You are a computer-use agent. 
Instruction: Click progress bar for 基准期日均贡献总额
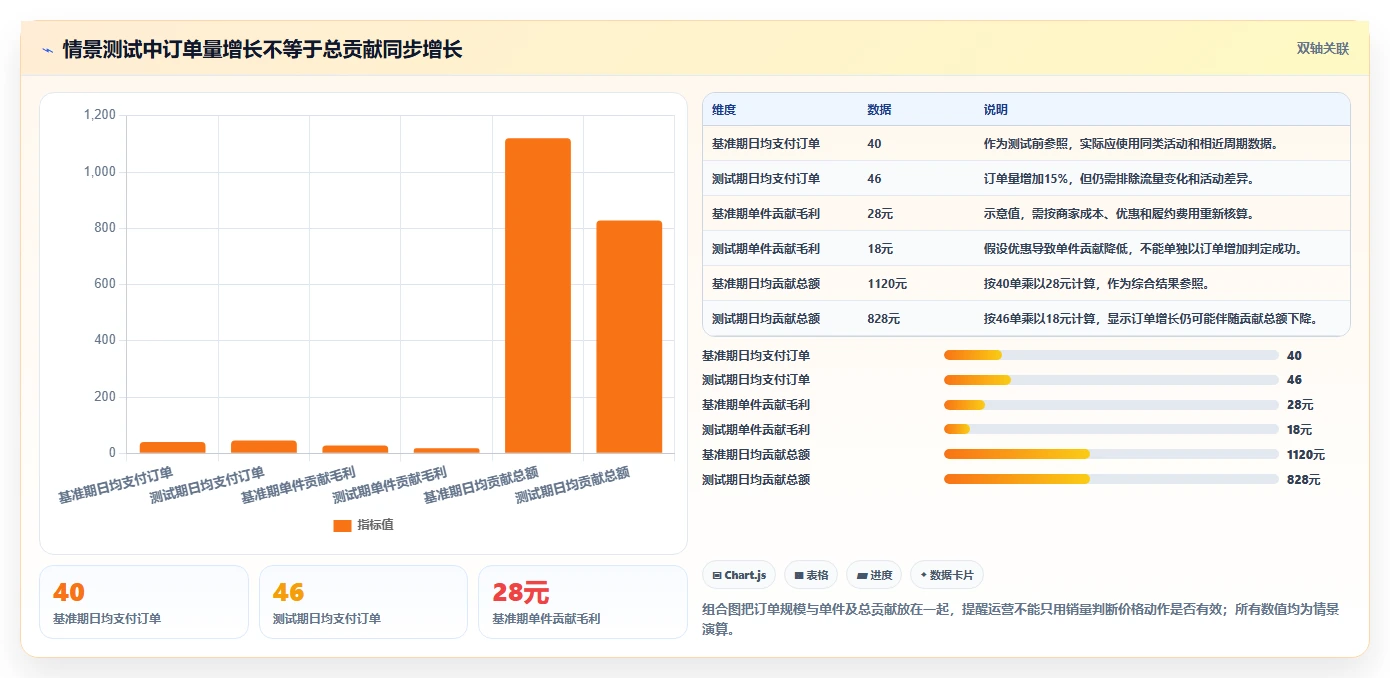1111,455
